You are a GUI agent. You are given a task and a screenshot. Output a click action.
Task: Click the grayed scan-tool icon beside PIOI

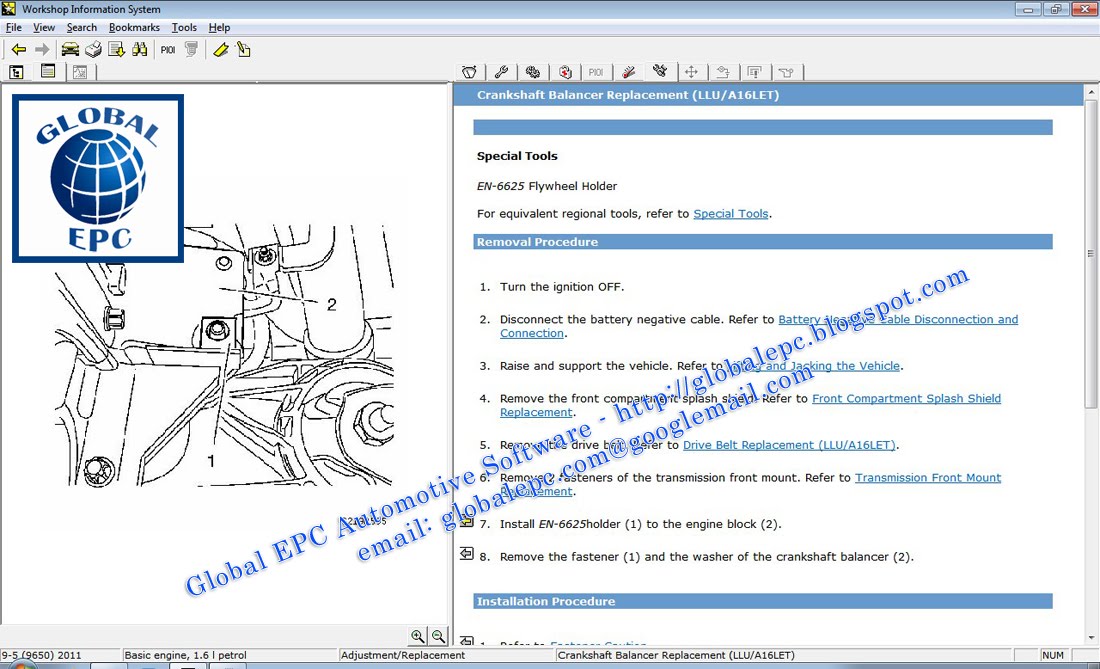[191, 50]
